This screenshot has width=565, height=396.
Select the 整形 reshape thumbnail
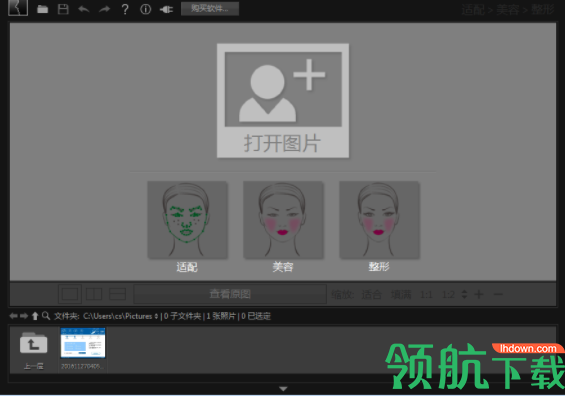click(x=379, y=219)
